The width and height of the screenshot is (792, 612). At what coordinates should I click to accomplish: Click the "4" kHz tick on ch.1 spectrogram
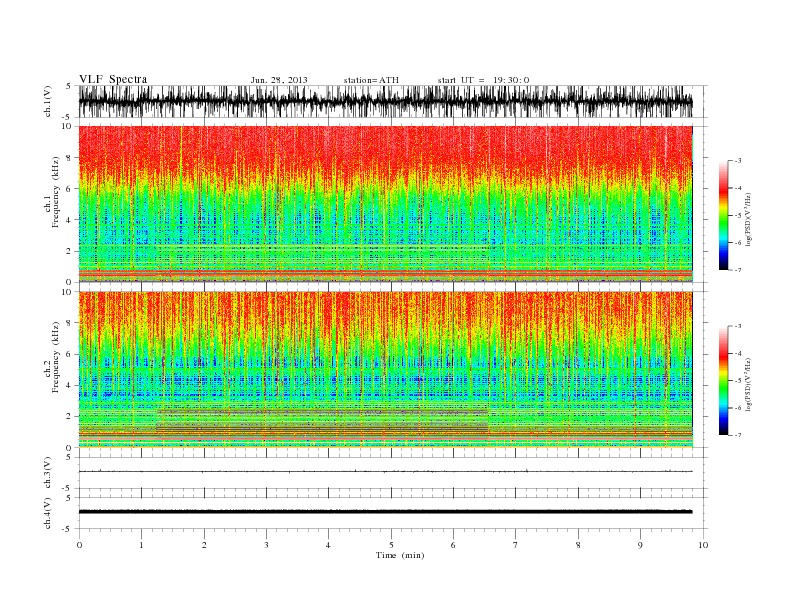[x=70, y=220]
